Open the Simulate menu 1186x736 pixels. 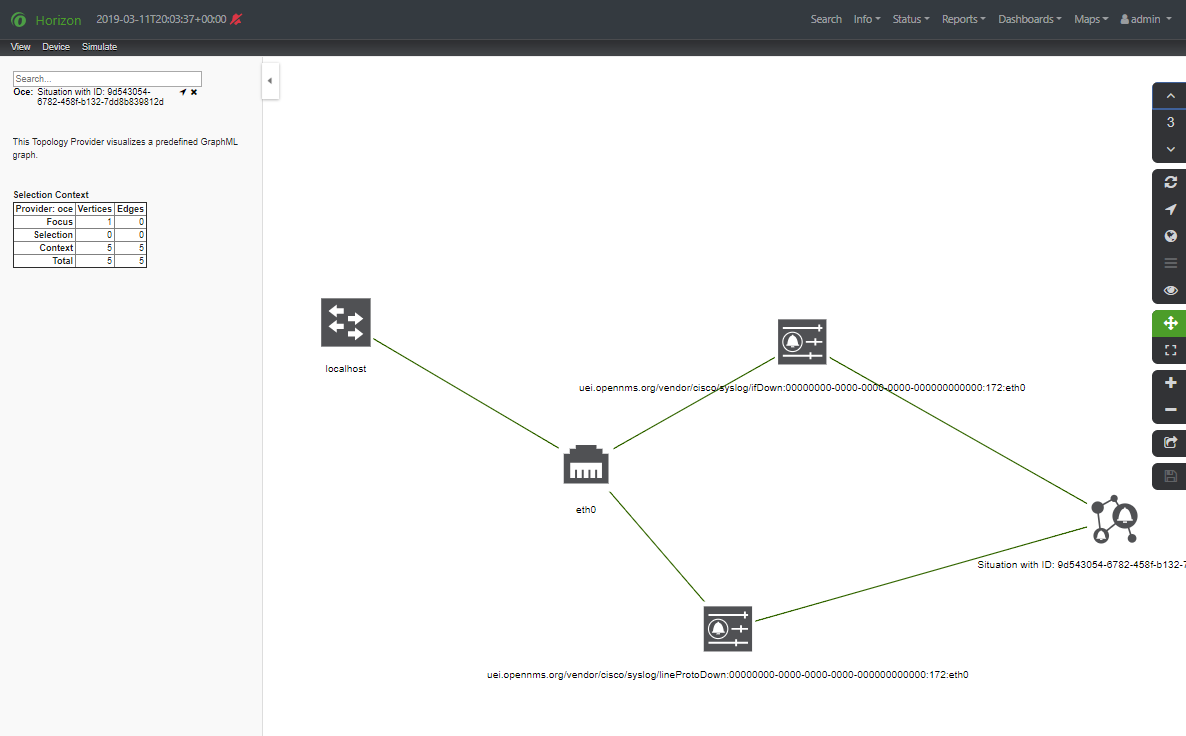point(99,46)
